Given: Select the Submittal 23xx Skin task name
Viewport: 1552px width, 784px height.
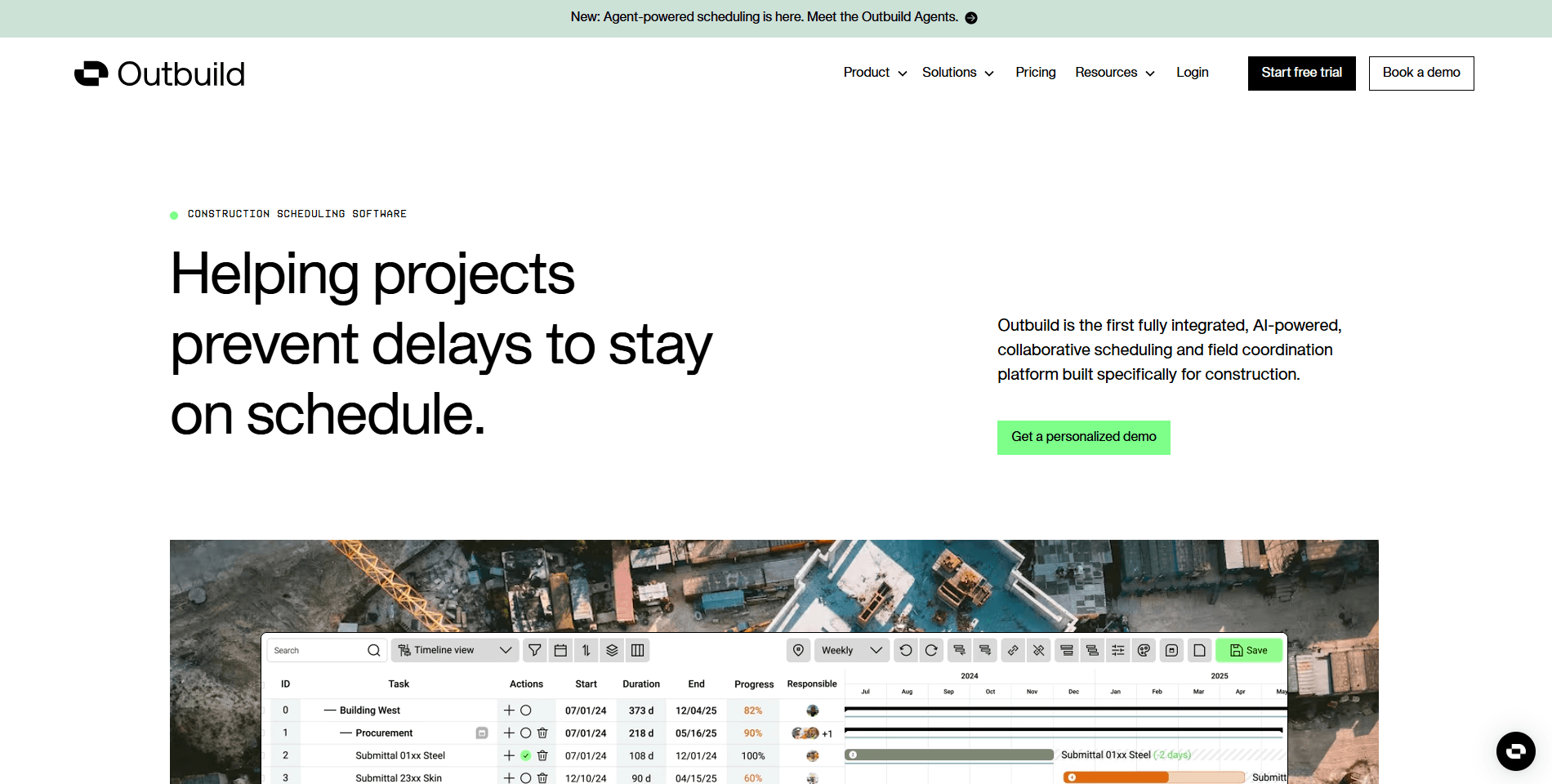Looking at the screenshot, I should point(399,777).
